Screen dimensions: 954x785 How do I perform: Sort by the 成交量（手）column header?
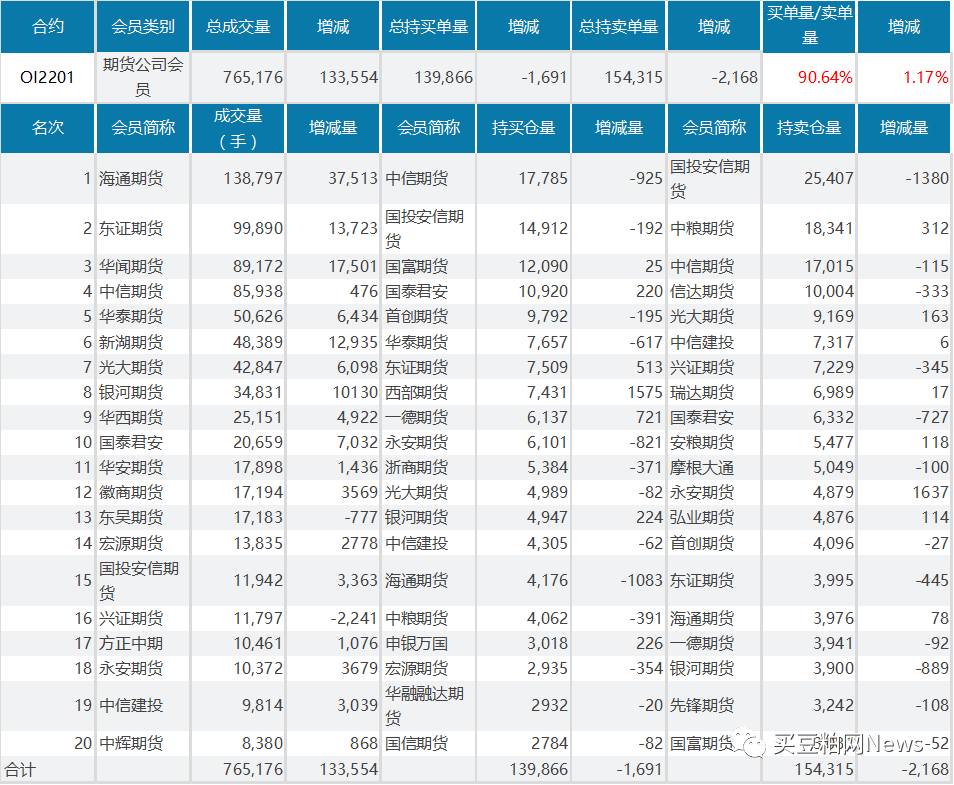pyautogui.click(x=238, y=128)
